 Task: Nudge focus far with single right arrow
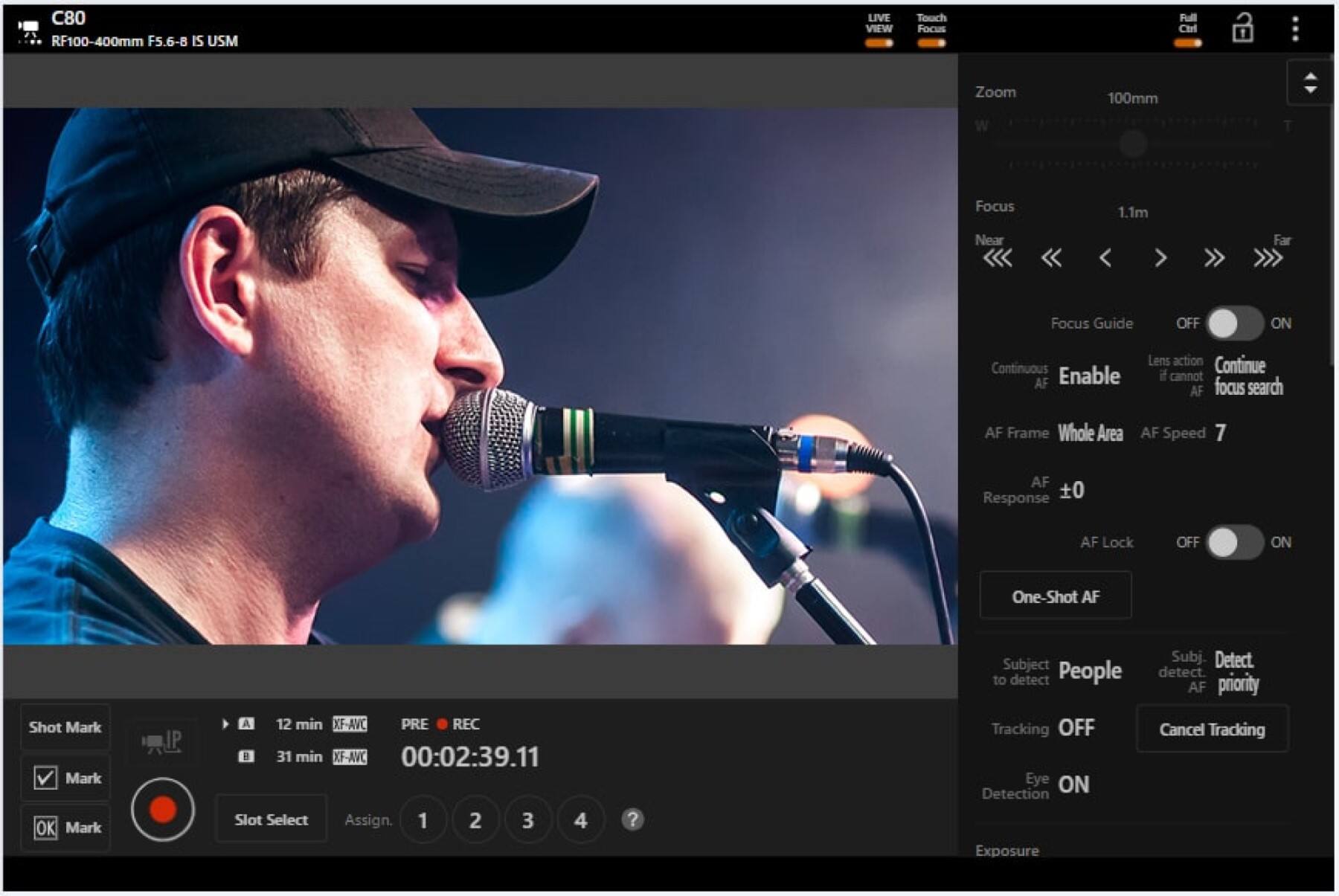click(x=1160, y=258)
